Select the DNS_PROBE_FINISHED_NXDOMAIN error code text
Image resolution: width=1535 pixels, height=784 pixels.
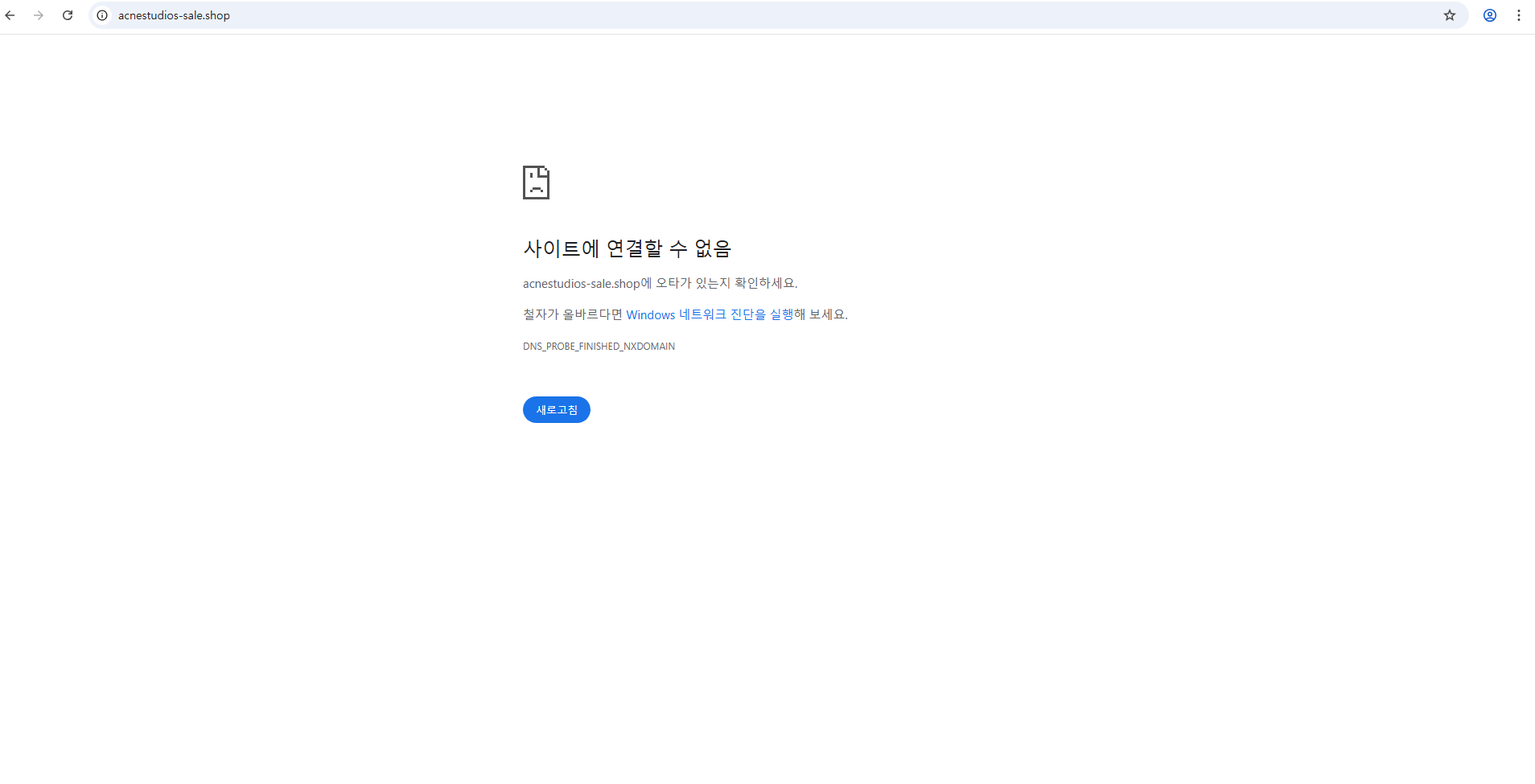(x=599, y=347)
